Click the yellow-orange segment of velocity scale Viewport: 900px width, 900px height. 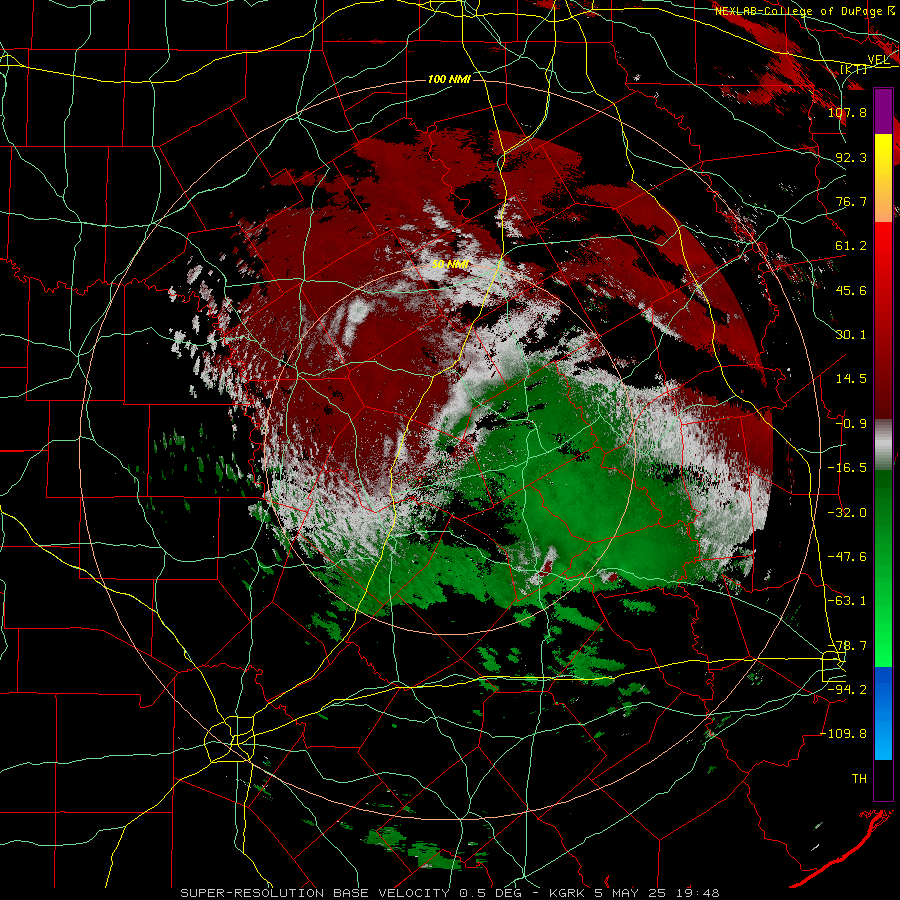pos(883,178)
